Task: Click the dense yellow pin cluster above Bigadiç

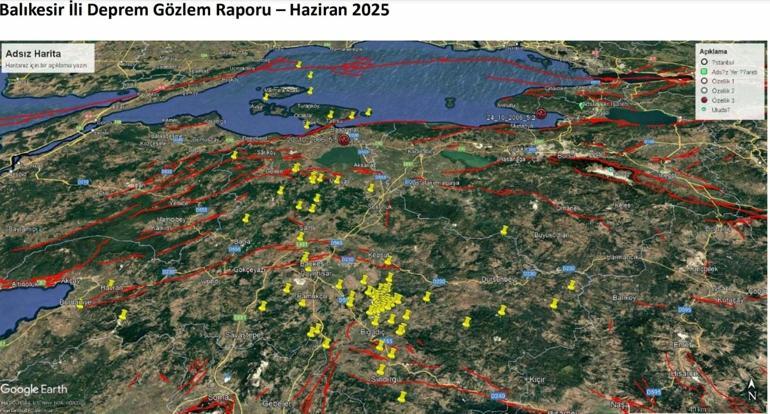Action: (383, 302)
